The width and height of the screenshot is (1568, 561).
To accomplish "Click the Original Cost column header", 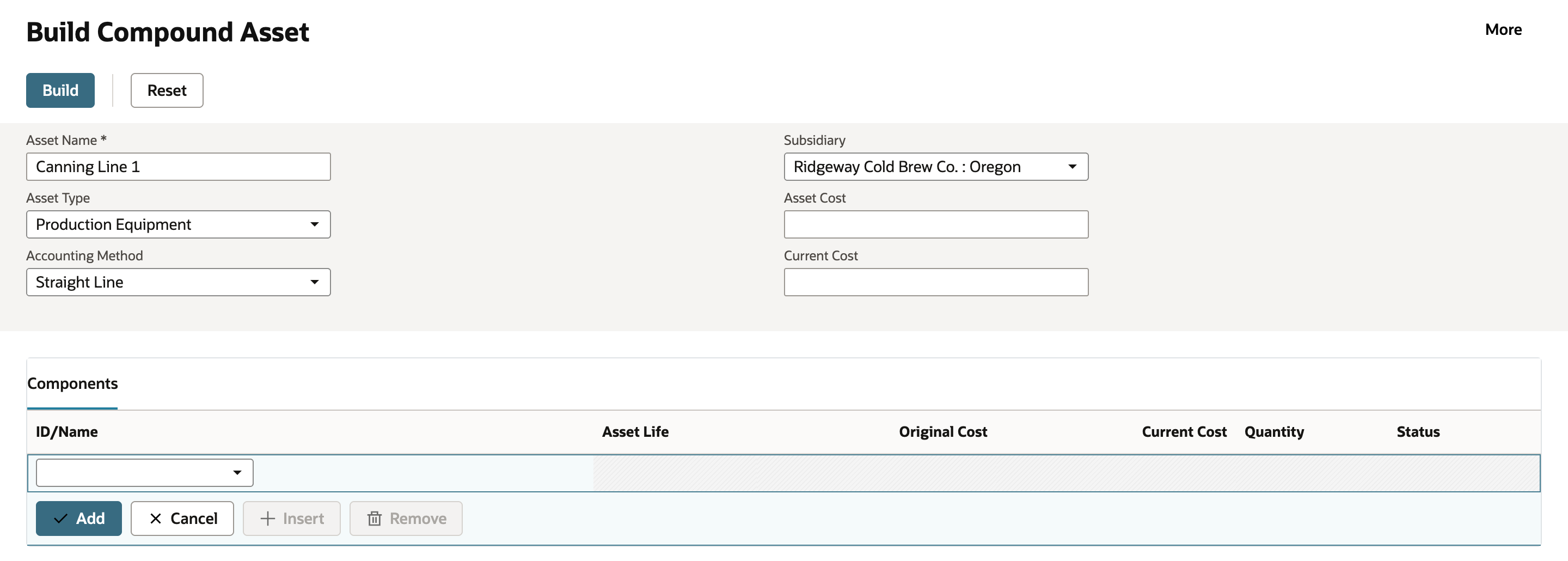I will tap(943, 432).
